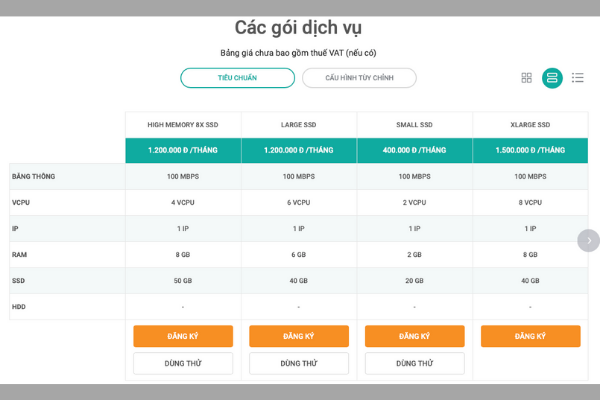
Task: Click the SSD row label
Action: tap(18, 281)
